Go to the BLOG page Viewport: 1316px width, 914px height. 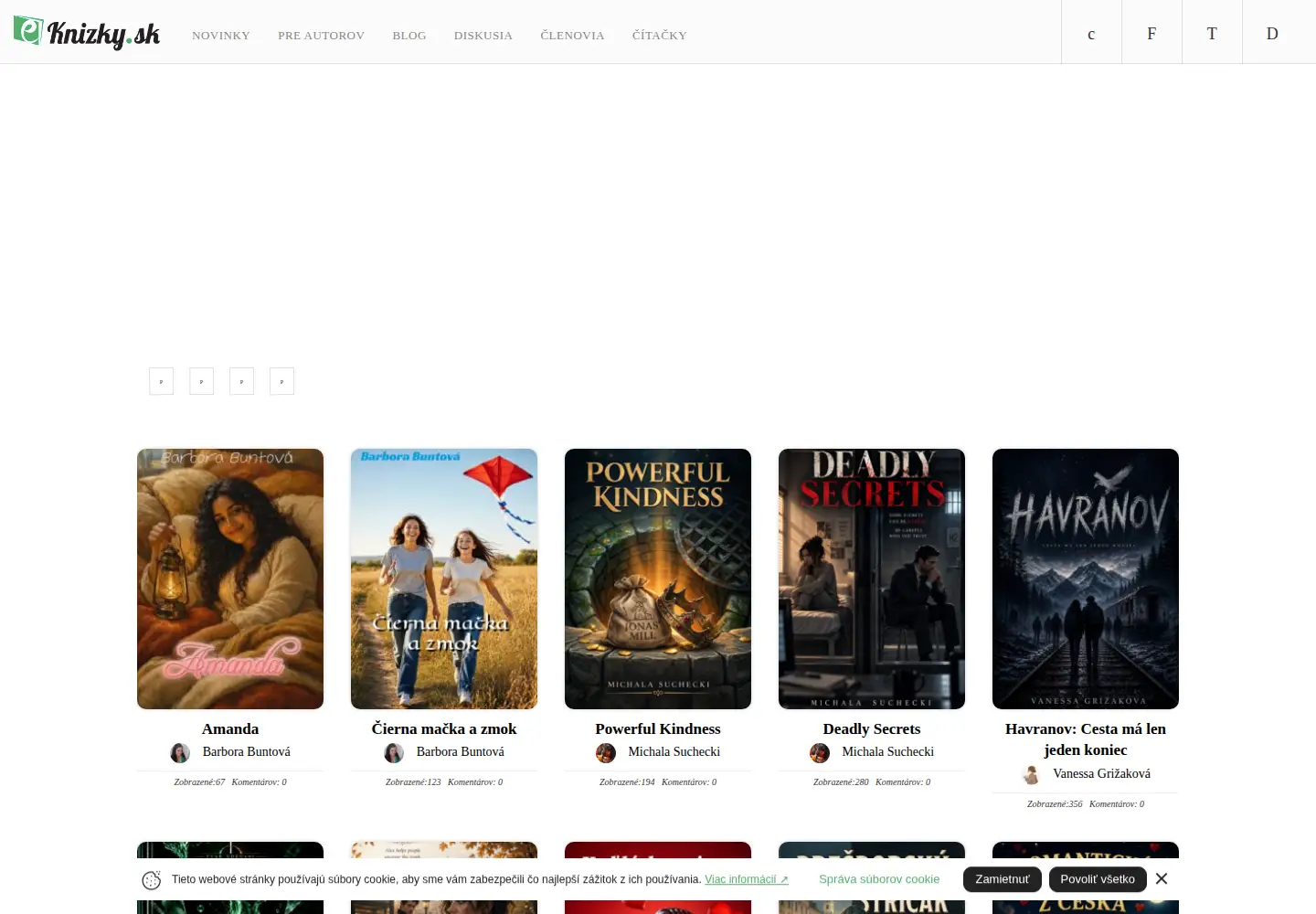[409, 36]
